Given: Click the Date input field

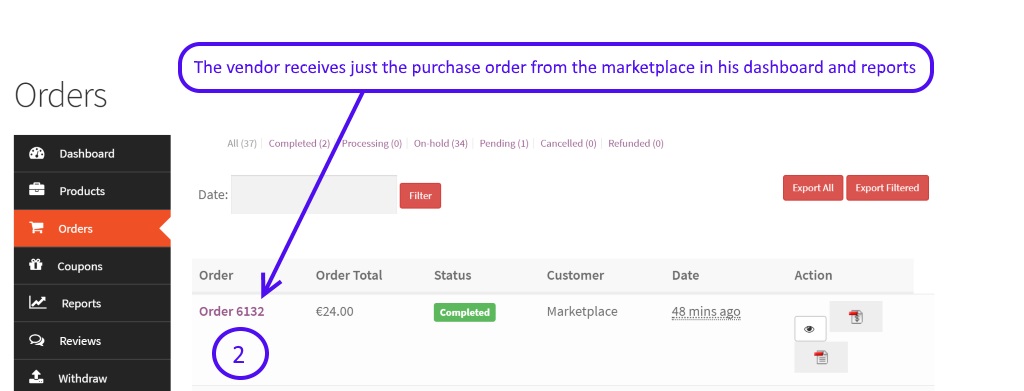Looking at the screenshot, I should tap(313, 195).
